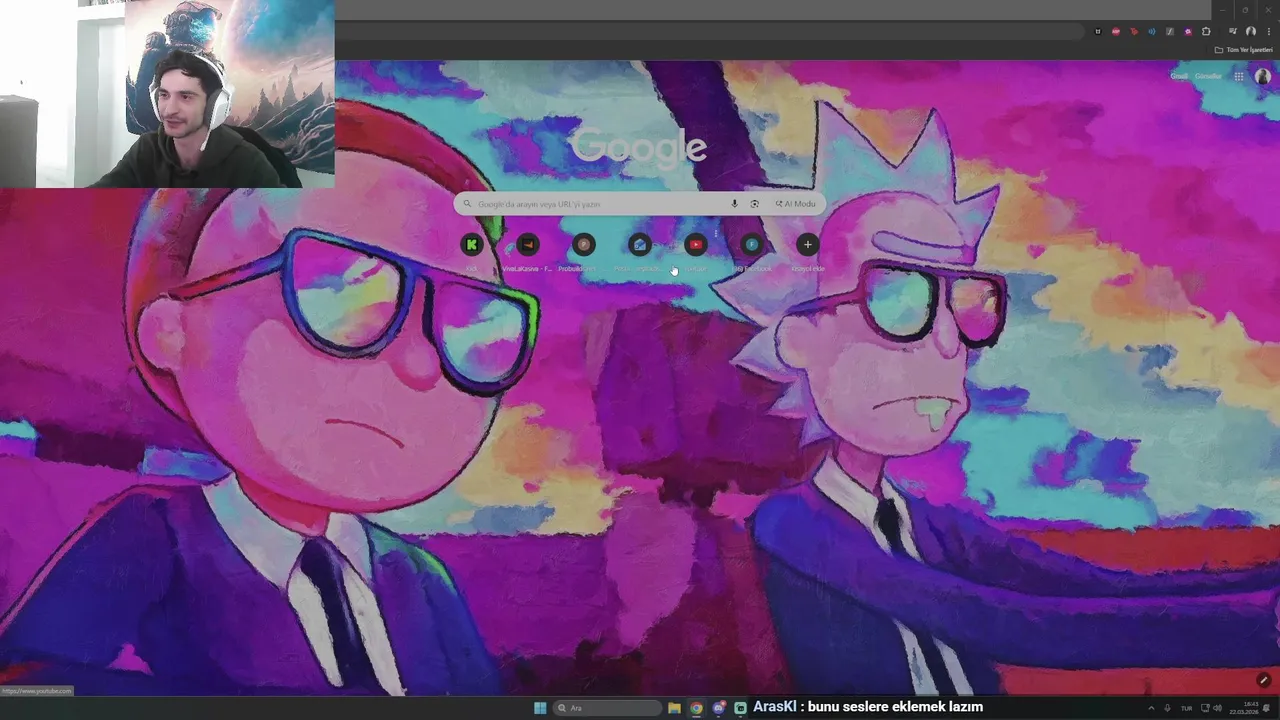Open the AdBlock Plus extension
The height and width of the screenshot is (720, 1280).
(x=1116, y=31)
